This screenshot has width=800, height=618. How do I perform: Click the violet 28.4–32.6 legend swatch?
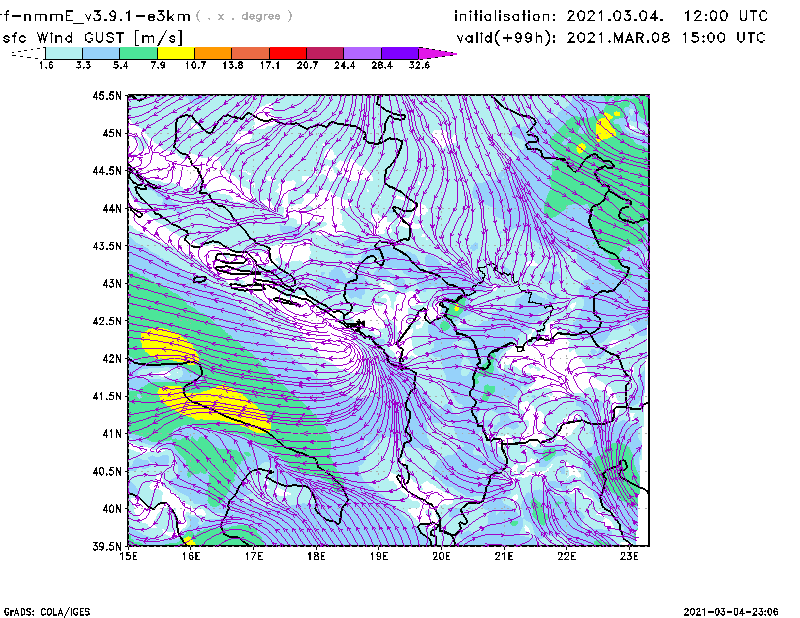[400, 53]
